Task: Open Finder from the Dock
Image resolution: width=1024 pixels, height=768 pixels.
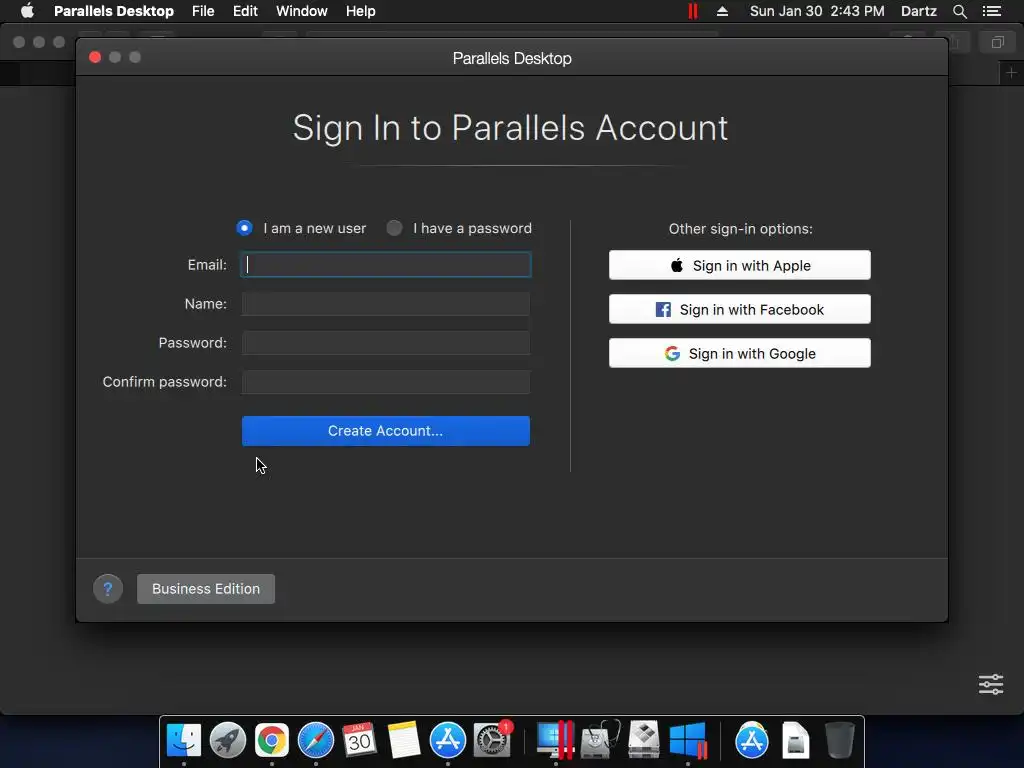Action: pos(184,741)
